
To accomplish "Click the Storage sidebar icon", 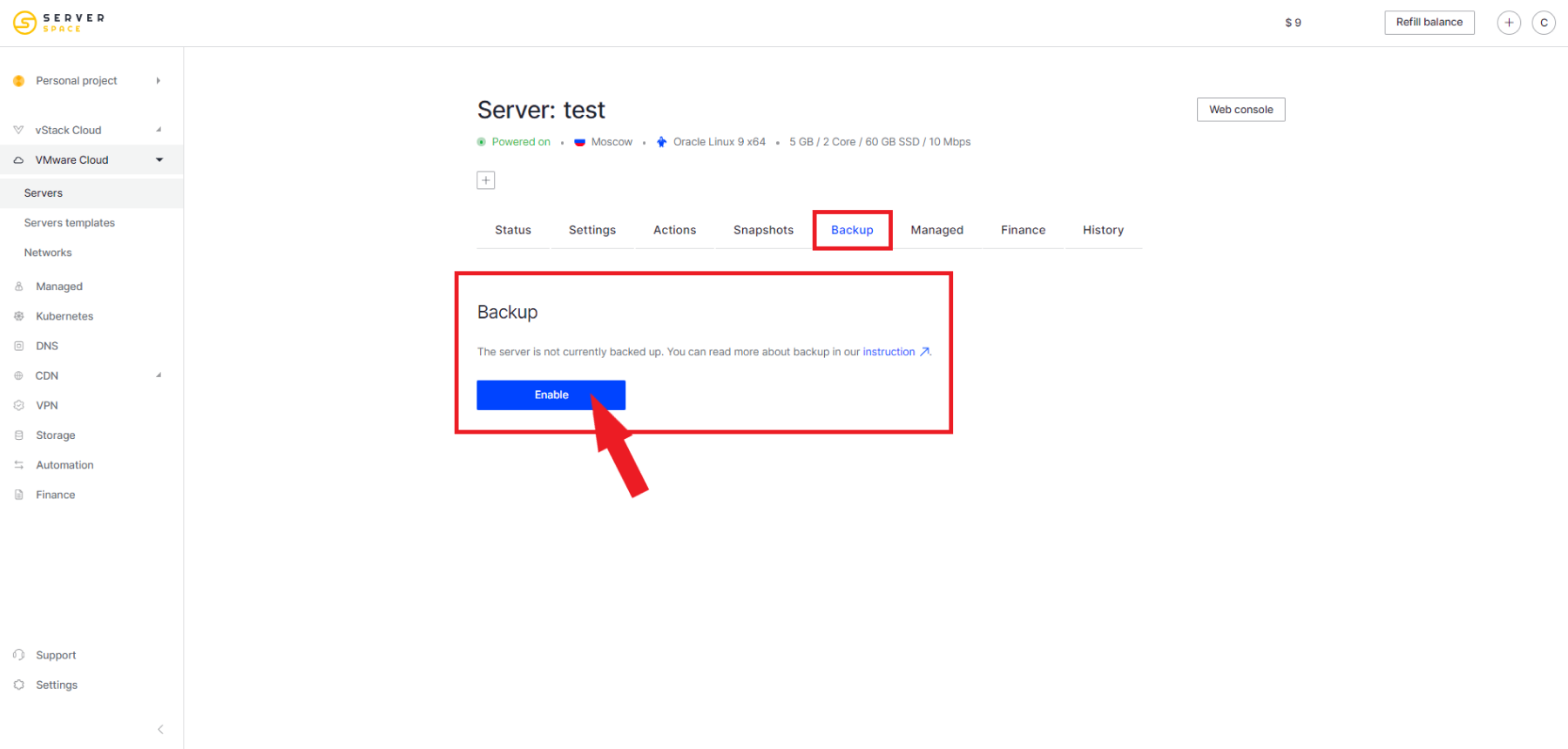I will click(18, 435).
